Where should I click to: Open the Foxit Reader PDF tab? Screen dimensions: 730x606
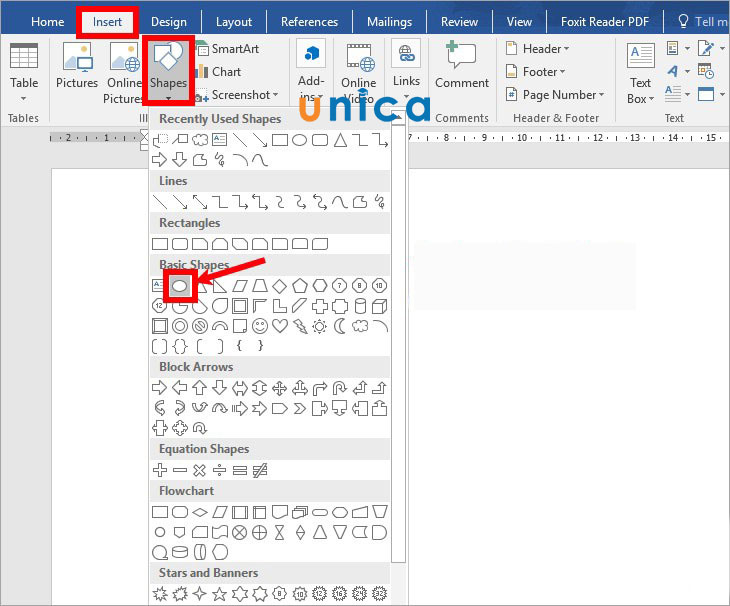(x=604, y=22)
